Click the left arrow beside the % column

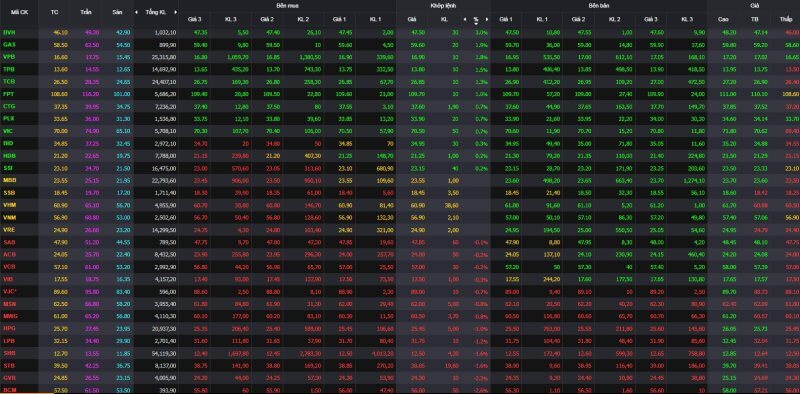[x=465, y=19]
